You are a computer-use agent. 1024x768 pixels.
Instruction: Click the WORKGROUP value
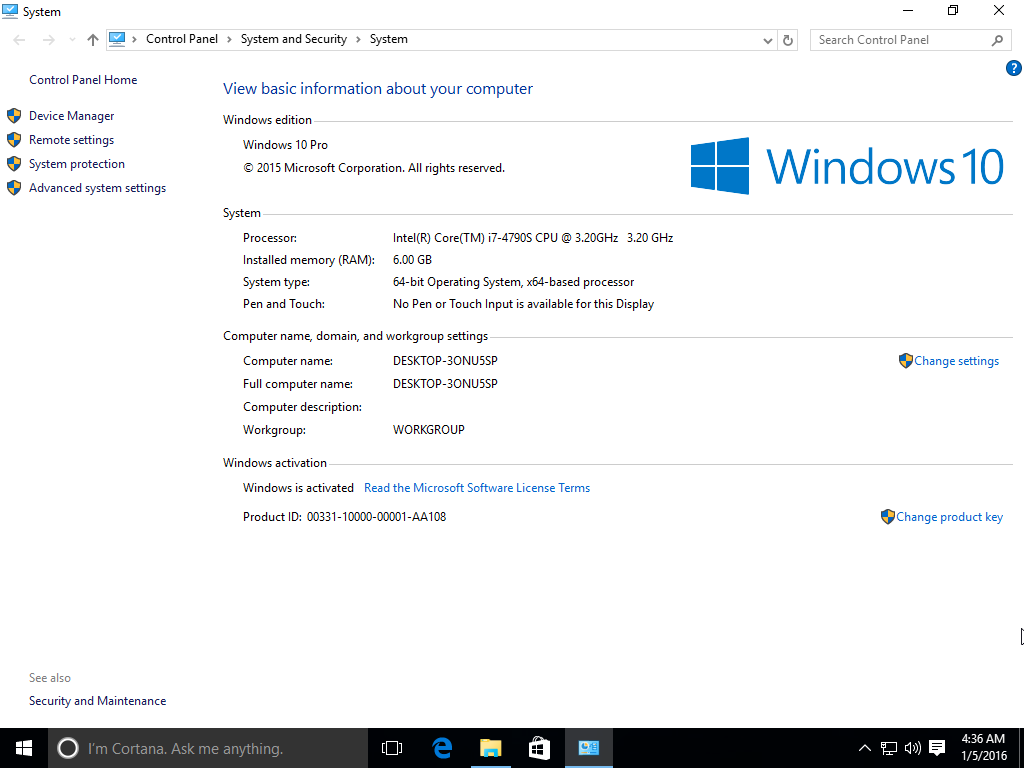pos(428,430)
